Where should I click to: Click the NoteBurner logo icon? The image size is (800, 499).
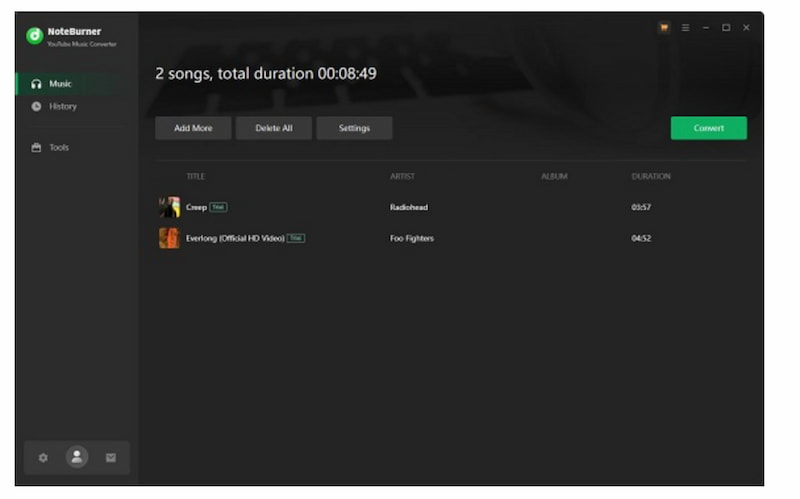(x=35, y=36)
